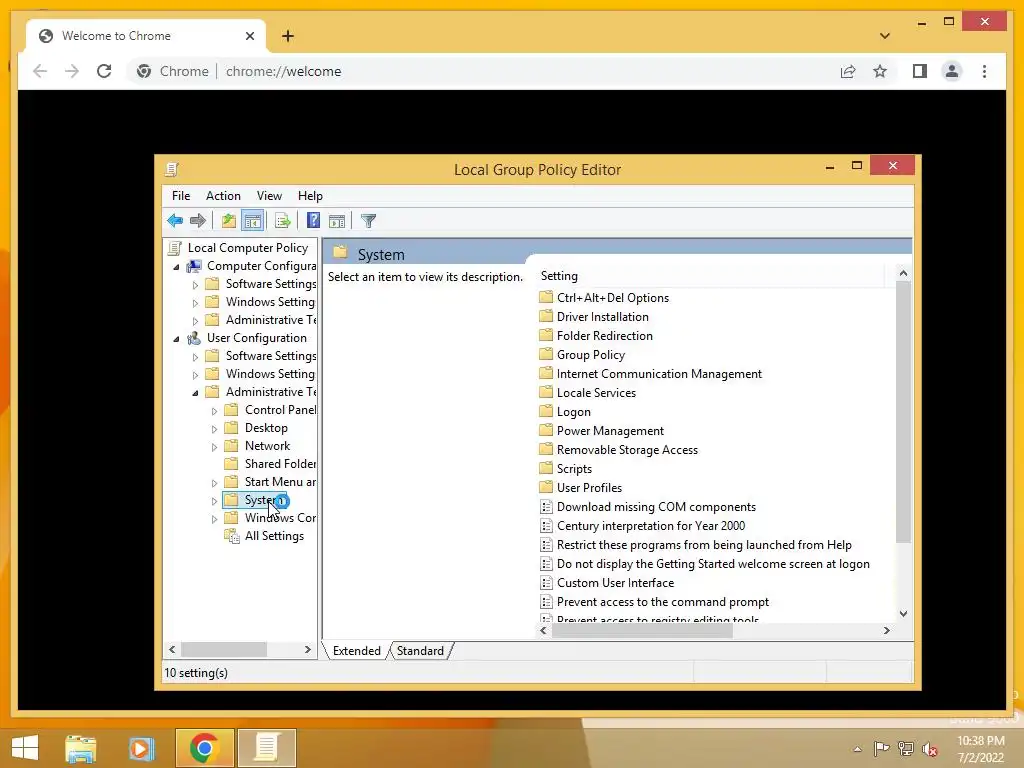Open the View menu

(x=269, y=196)
